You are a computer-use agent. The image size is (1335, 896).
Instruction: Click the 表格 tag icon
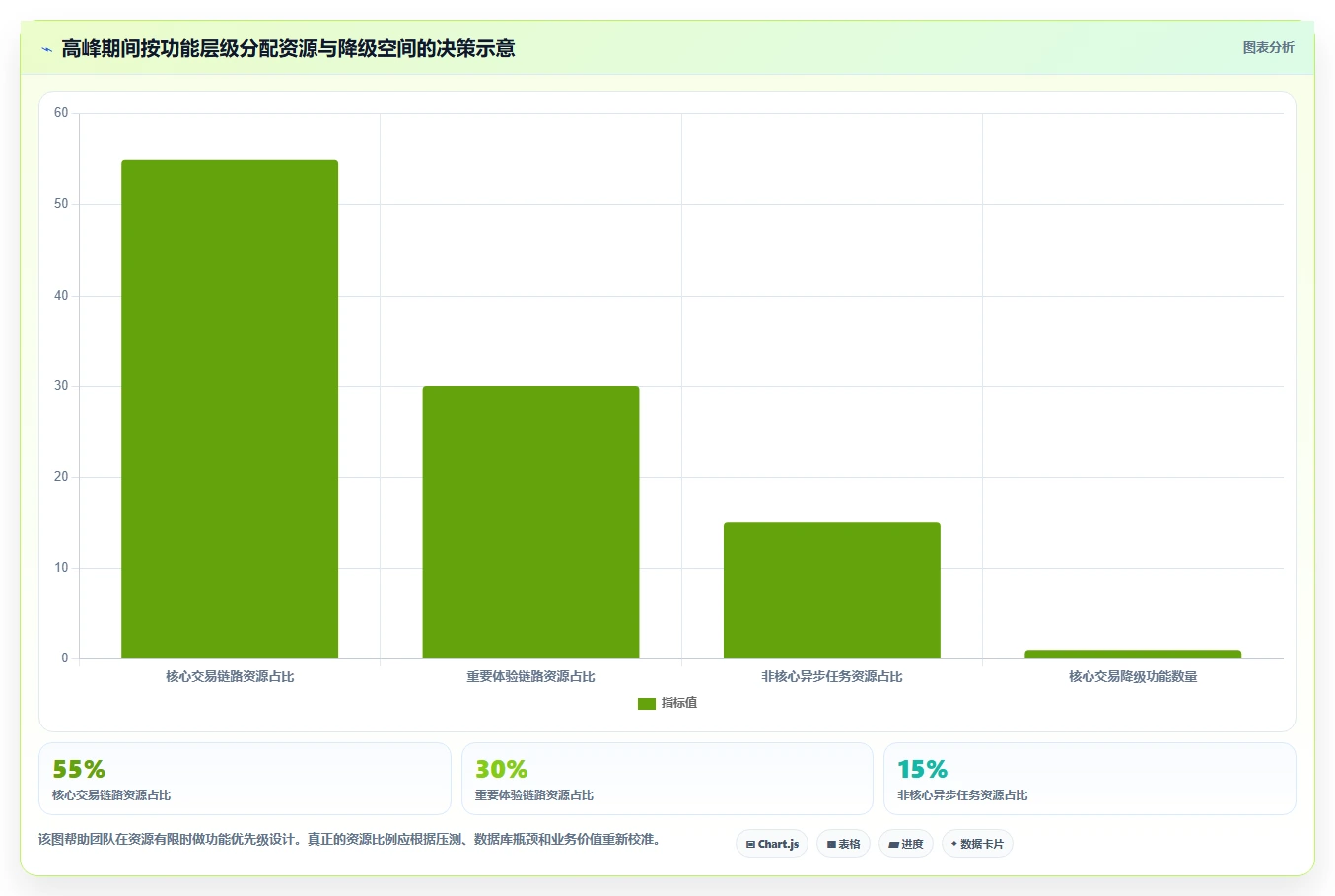click(831, 845)
